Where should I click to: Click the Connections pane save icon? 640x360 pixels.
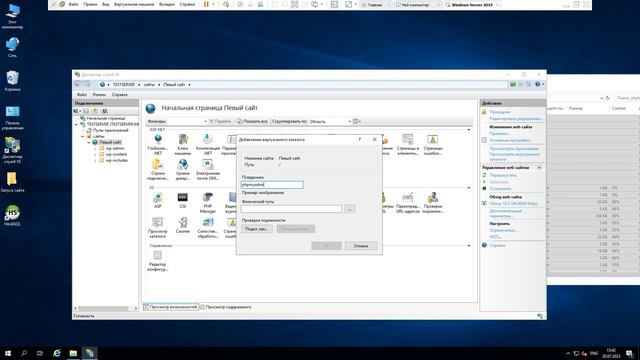86,111
